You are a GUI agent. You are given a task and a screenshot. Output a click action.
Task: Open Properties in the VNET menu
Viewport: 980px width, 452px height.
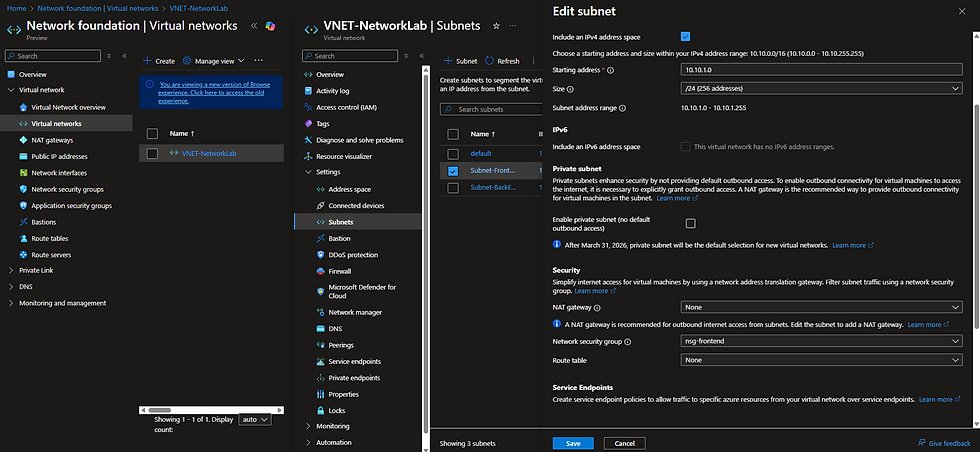(x=343, y=394)
